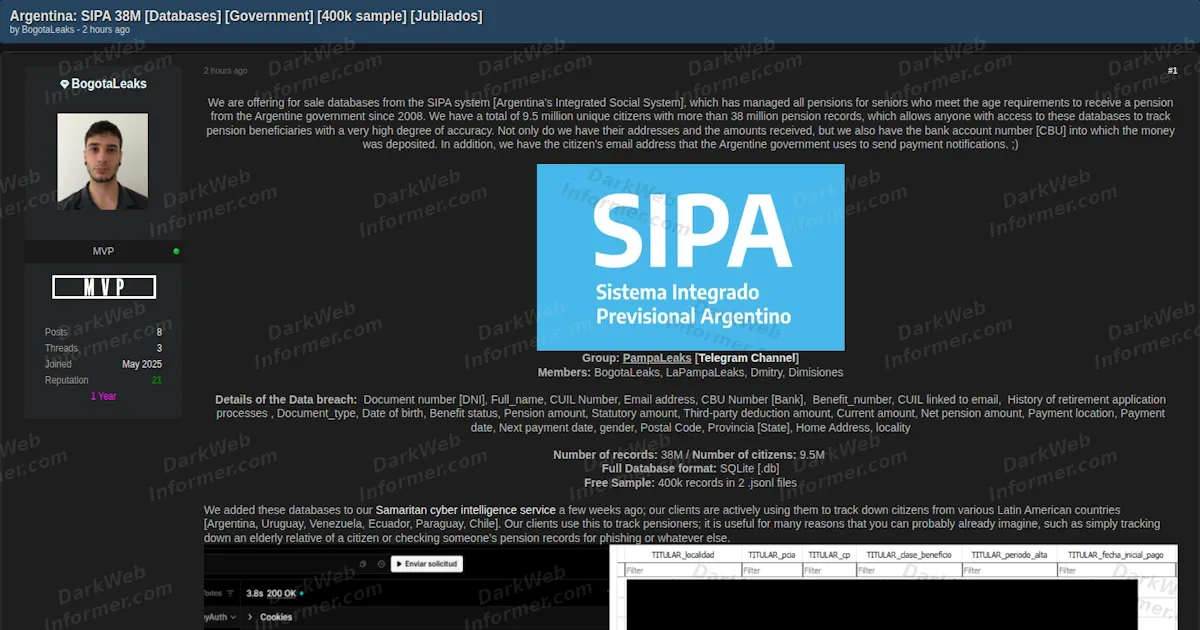The width and height of the screenshot is (1200, 630).
Task: Click the thread title 'Argentina: SIPA 38M'
Action: 74,15
